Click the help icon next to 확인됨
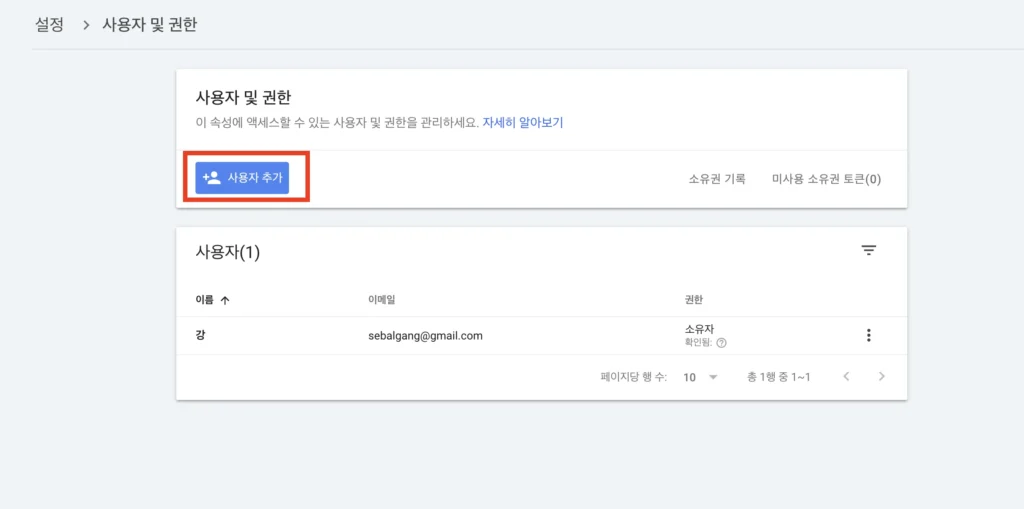Screen dimensions: 1024x509 pyautogui.click(x=721, y=343)
